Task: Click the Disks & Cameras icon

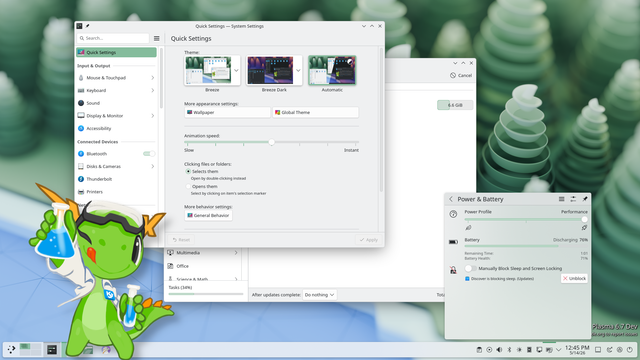Action: coord(81,166)
